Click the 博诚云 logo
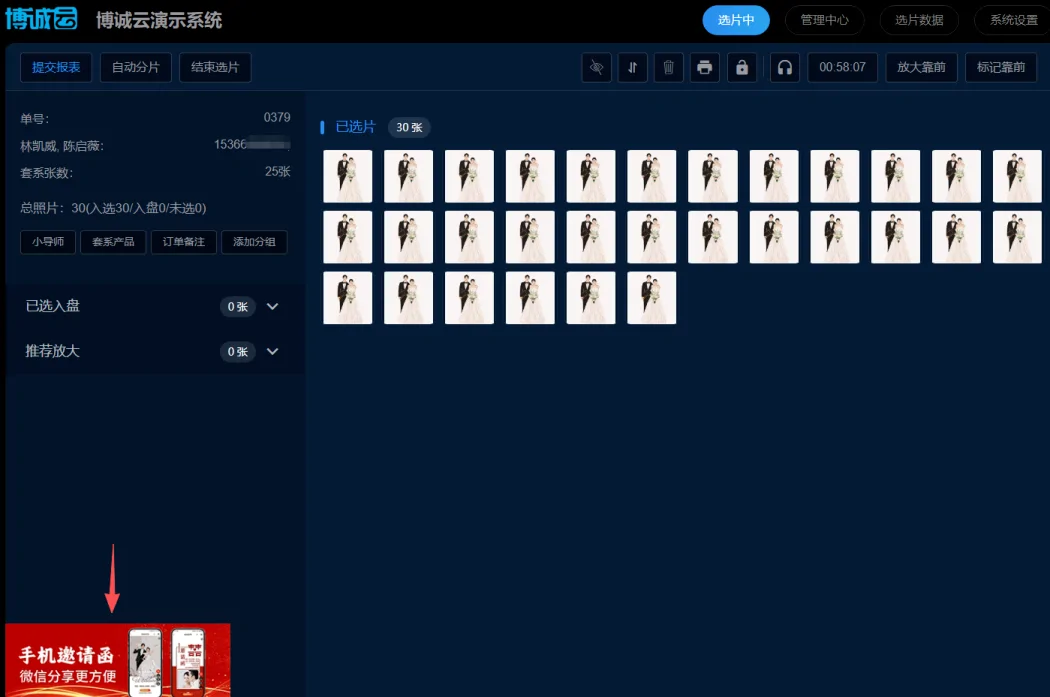The height and width of the screenshot is (697, 1050). click(42, 19)
